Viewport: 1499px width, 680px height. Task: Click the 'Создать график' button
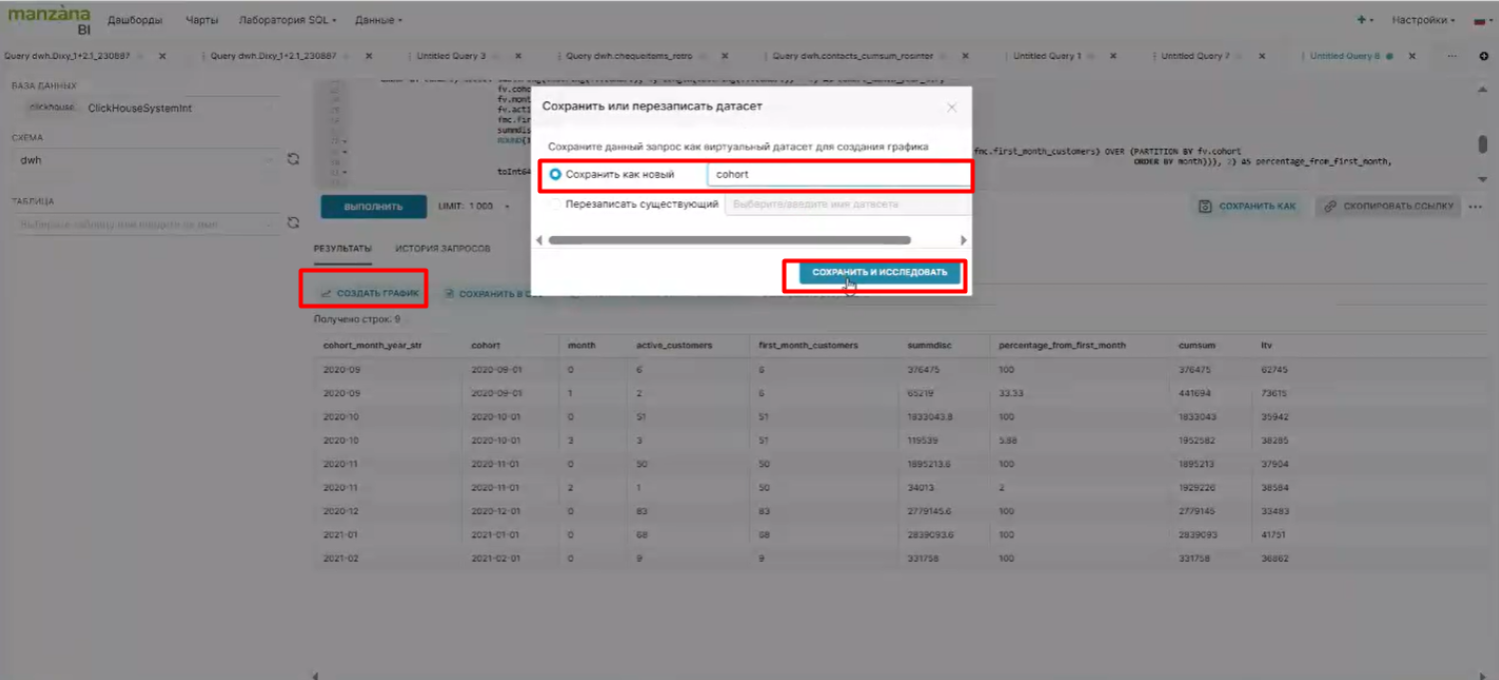point(369,293)
